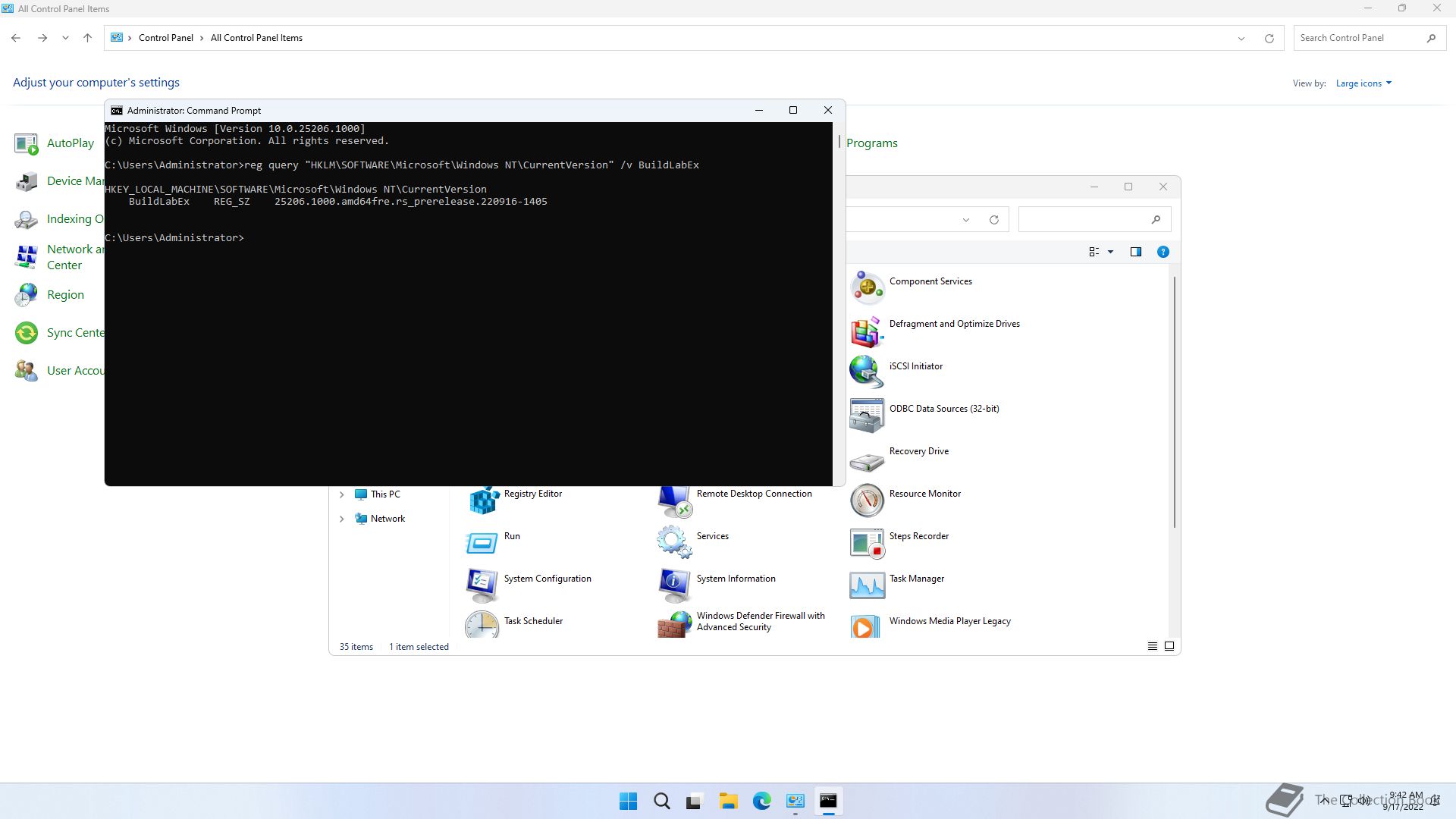Viewport: 1456px width, 819px height.
Task: Open Windows Start menu
Action: tap(628, 802)
